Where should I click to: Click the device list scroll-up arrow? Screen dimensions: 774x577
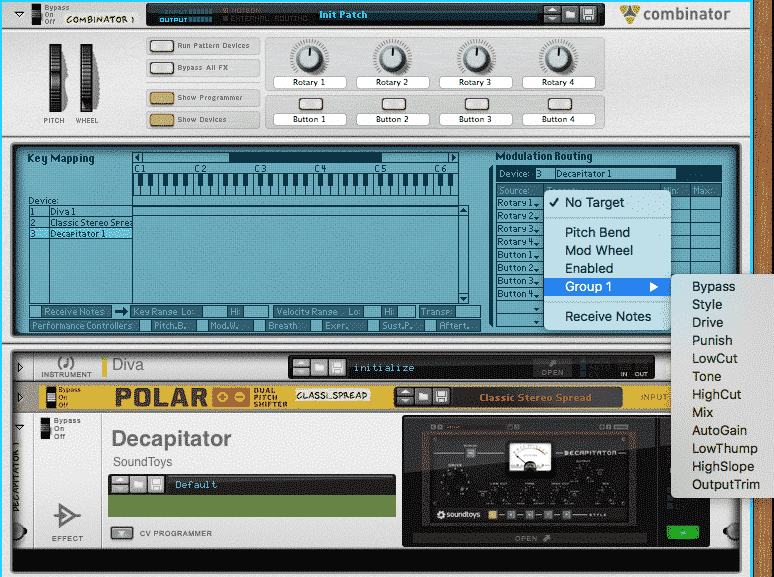[463, 211]
